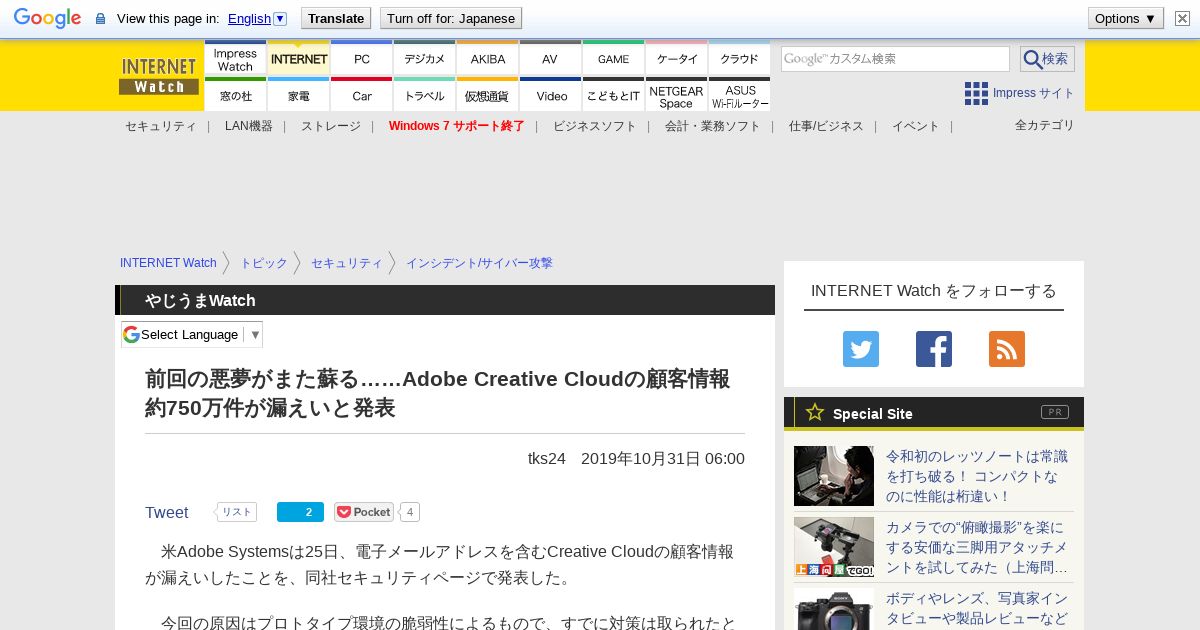The height and width of the screenshot is (630, 1200).
Task: Go to トピック breadcrumb
Action: [x=264, y=263]
